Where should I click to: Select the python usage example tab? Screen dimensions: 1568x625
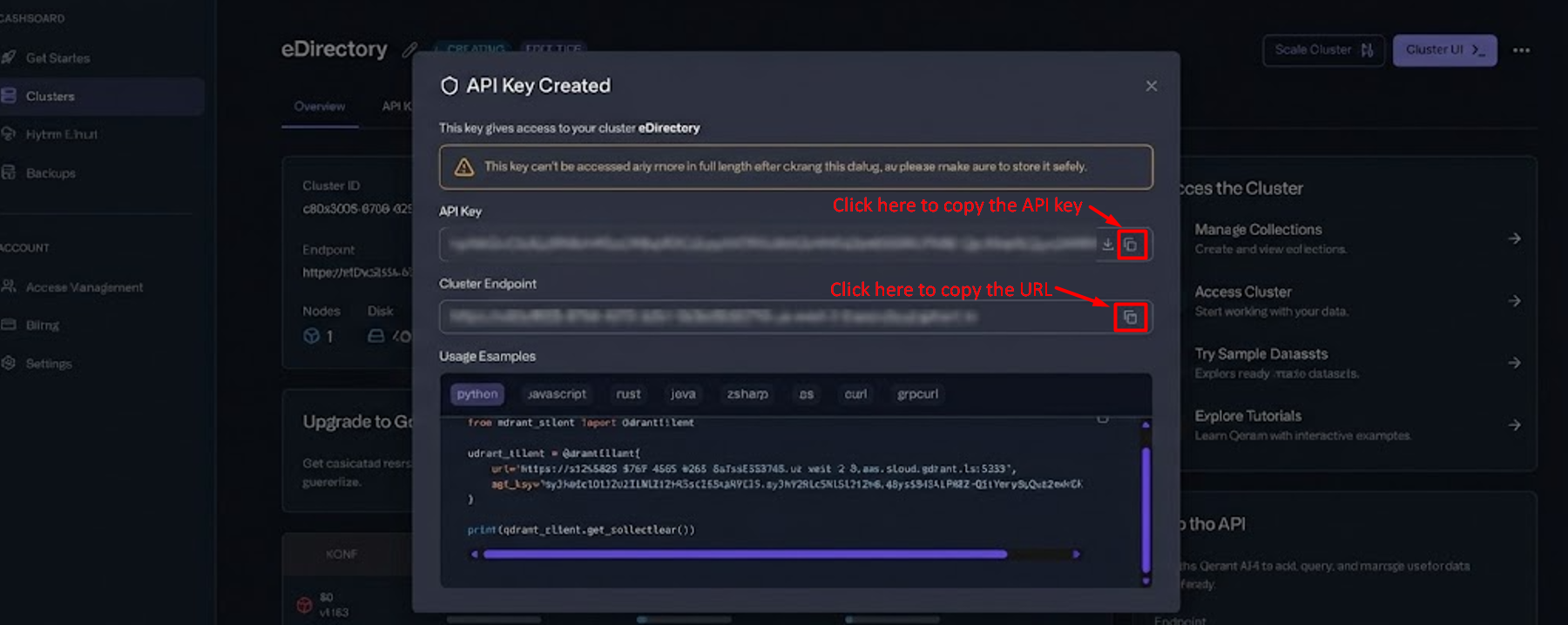click(477, 394)
